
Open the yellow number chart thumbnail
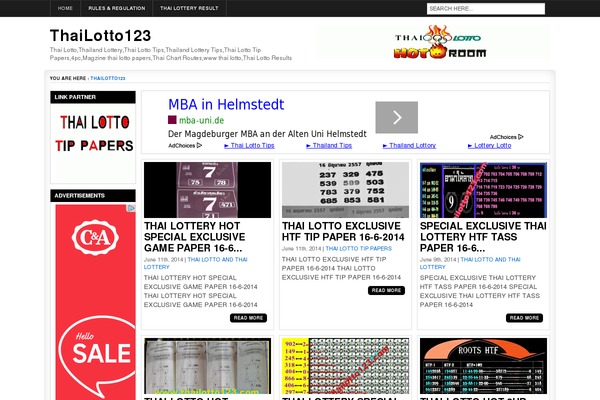345,366
